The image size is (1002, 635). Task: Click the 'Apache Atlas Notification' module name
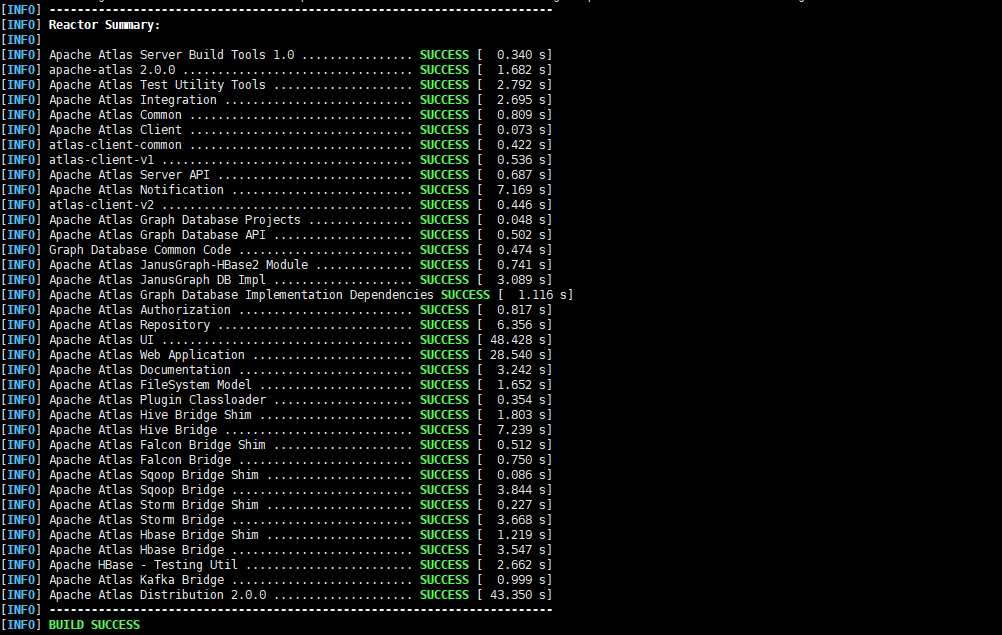136,190
